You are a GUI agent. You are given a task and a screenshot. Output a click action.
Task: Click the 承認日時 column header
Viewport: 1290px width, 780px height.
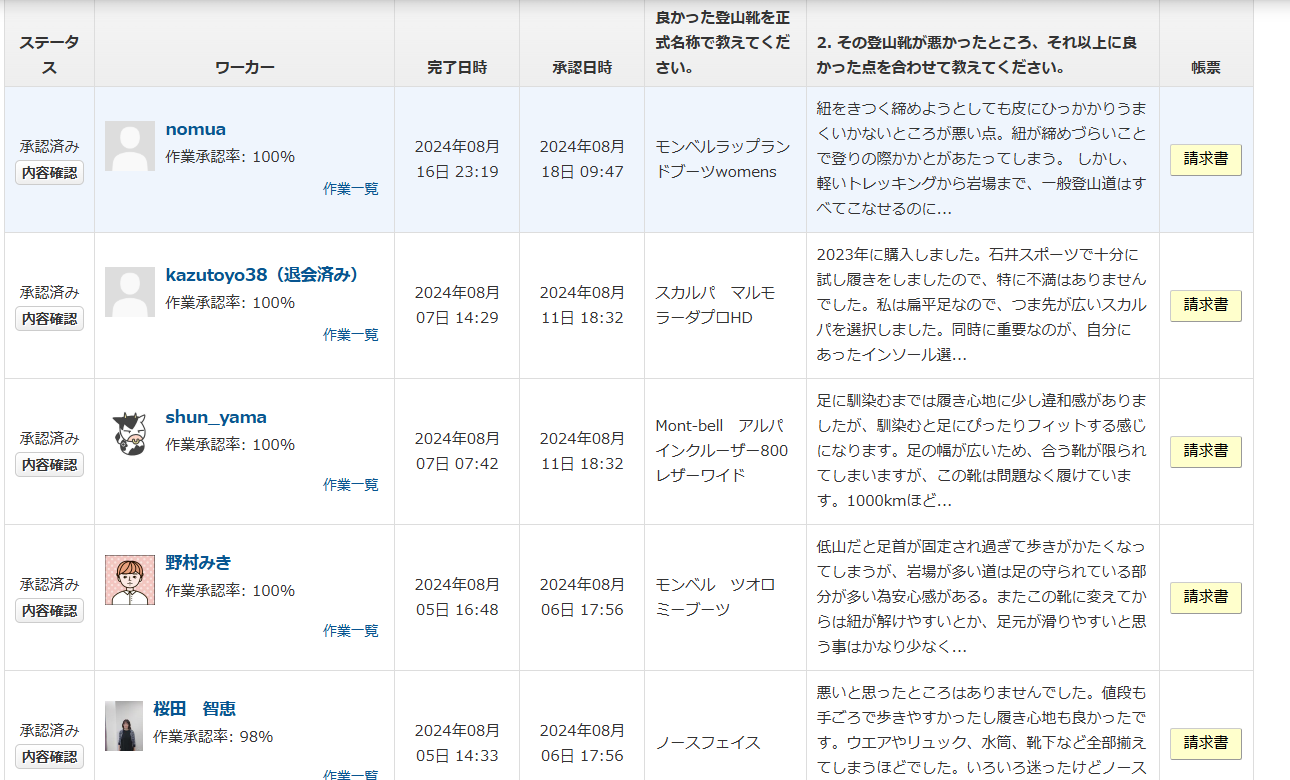[x=582, y=68]
